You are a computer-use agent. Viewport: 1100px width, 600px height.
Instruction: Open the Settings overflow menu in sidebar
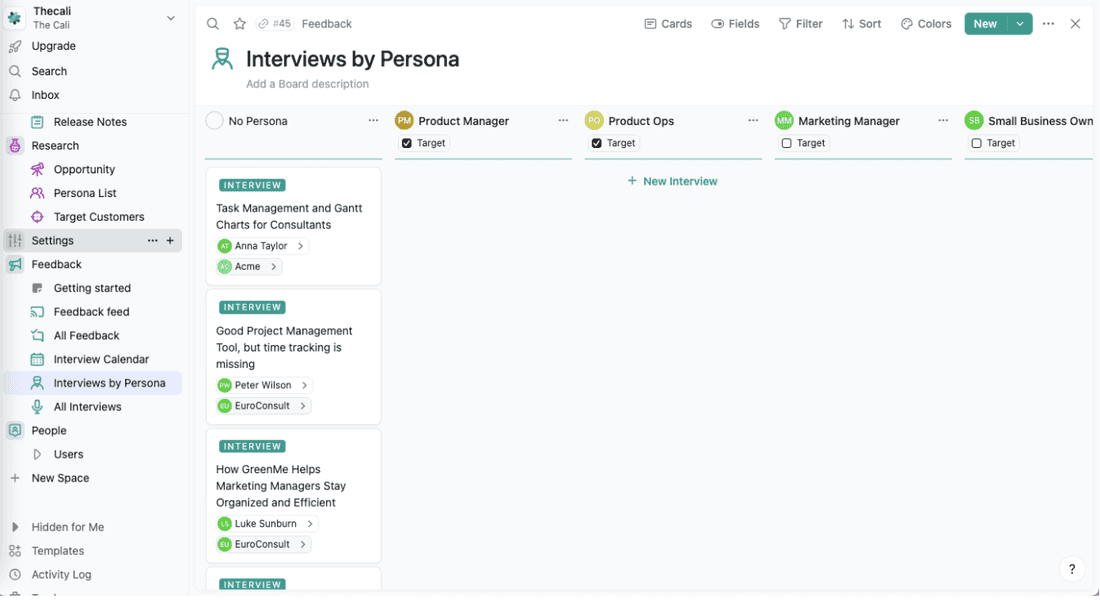(152, 240)
